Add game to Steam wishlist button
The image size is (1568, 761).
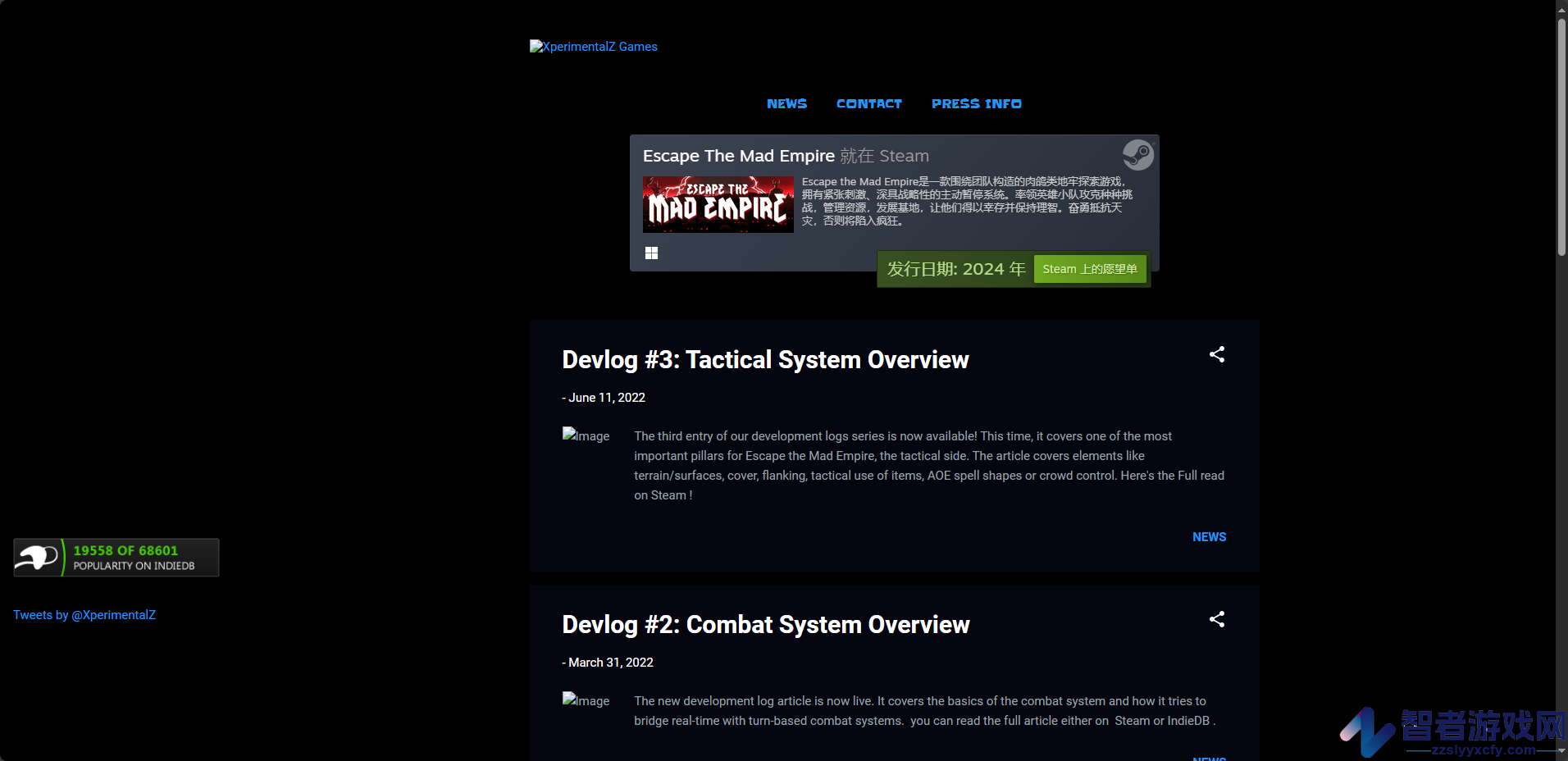pos(1090,269)
